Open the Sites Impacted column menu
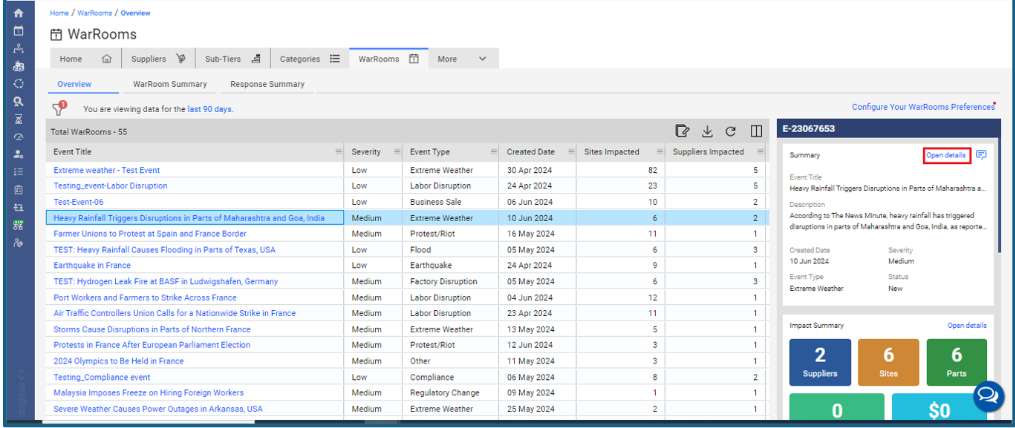The image size is (1015, 428). 660,152
